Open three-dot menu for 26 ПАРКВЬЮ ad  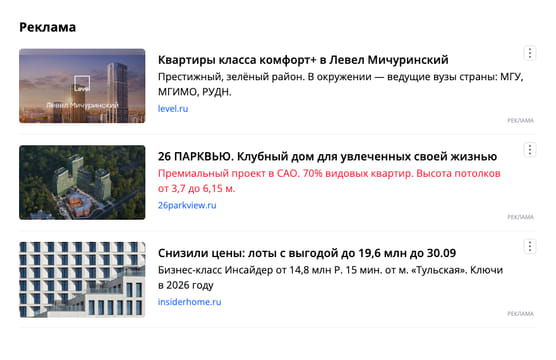coord(530,150)
